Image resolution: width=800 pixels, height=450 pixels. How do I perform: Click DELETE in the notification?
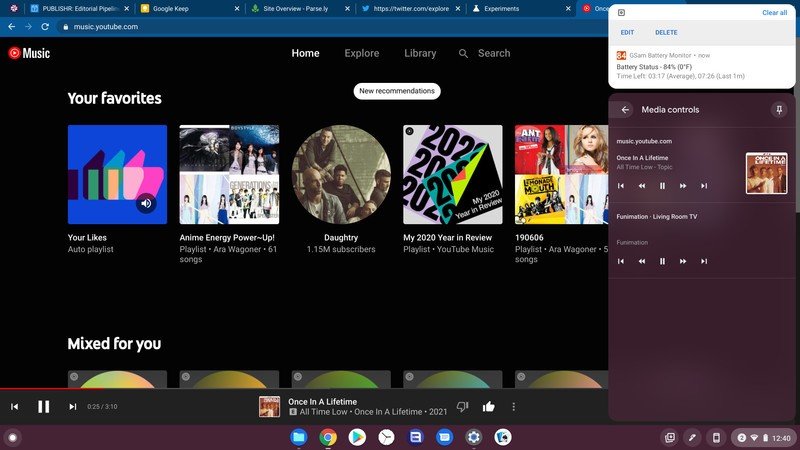(x=666, y=32)
